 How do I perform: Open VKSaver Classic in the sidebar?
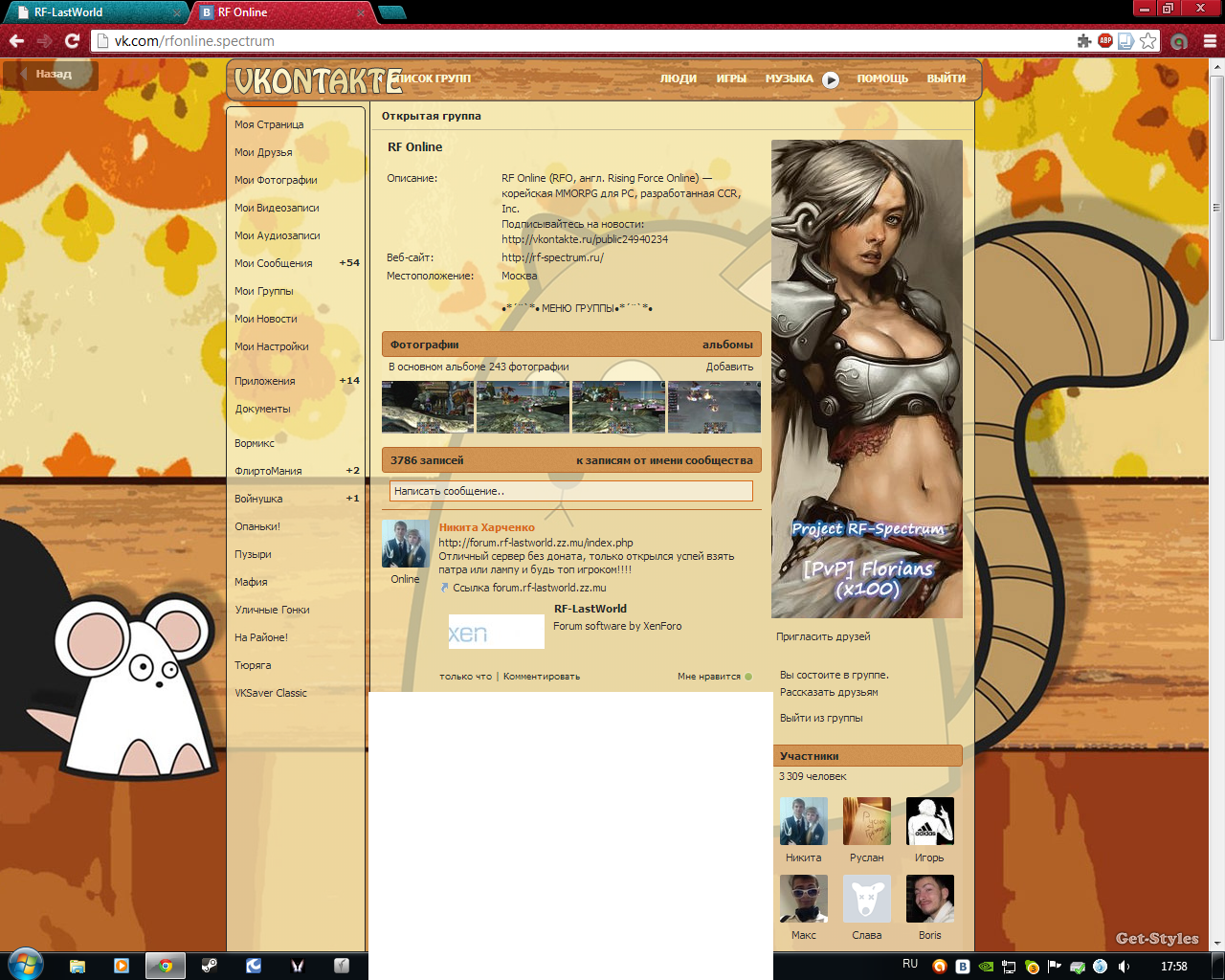(271, 693)
